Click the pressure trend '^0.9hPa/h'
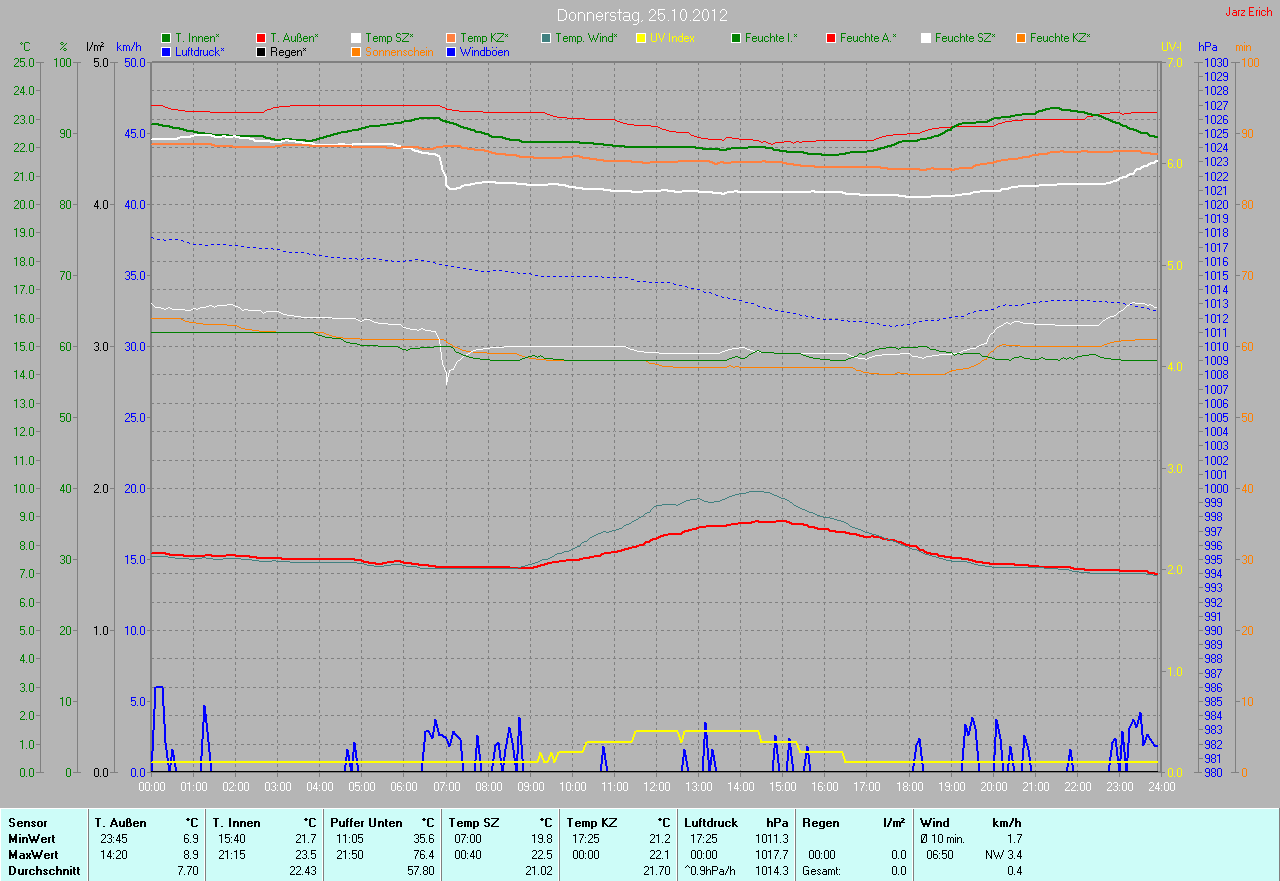 point(711,871)
